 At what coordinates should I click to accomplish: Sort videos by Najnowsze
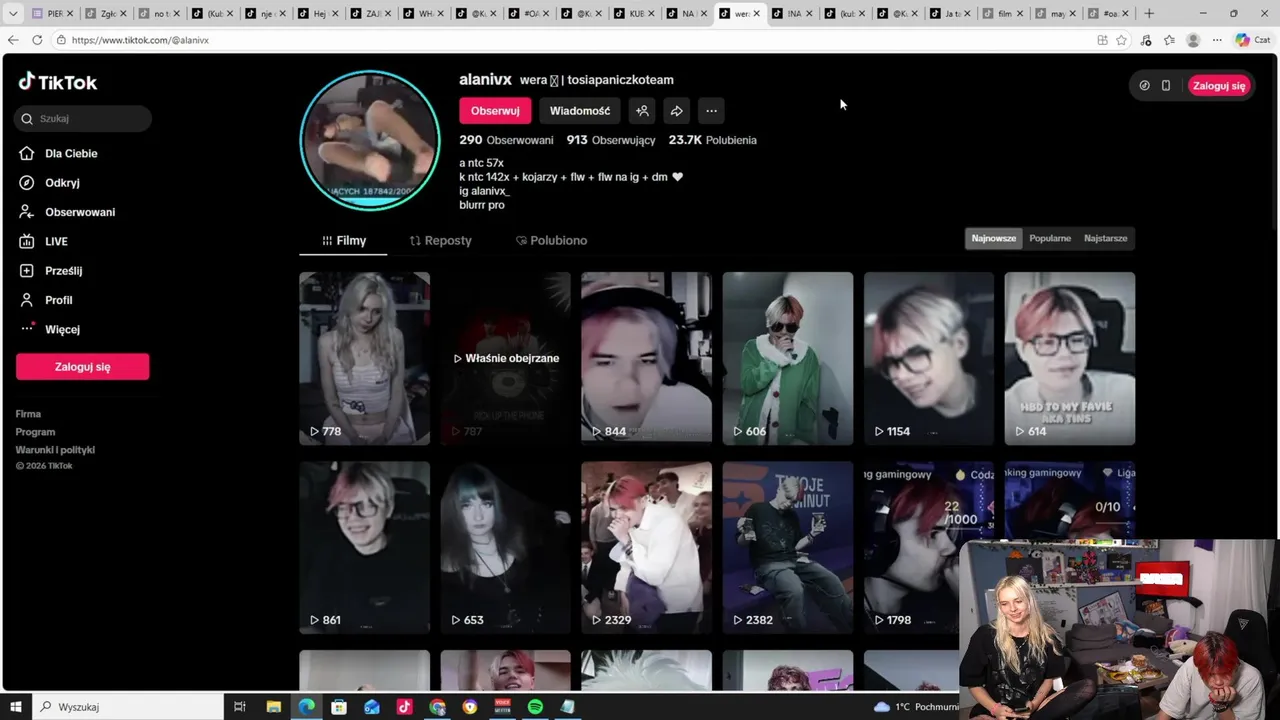point(994,238)
